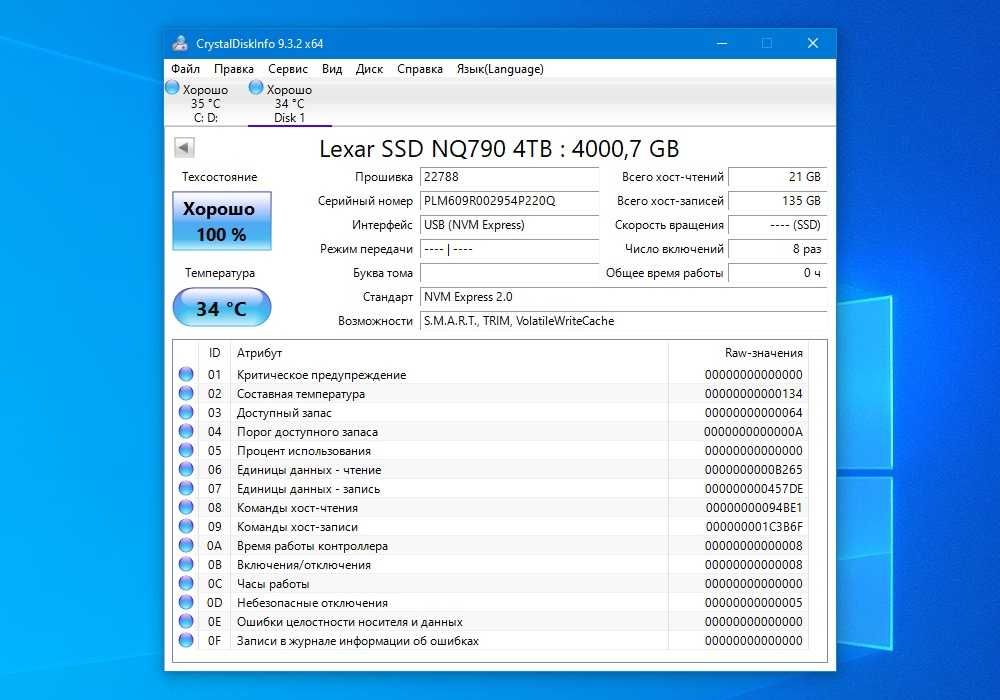
Task: Select row Ошибки целостности носителя и данных
Action: (x=491, y=622)
